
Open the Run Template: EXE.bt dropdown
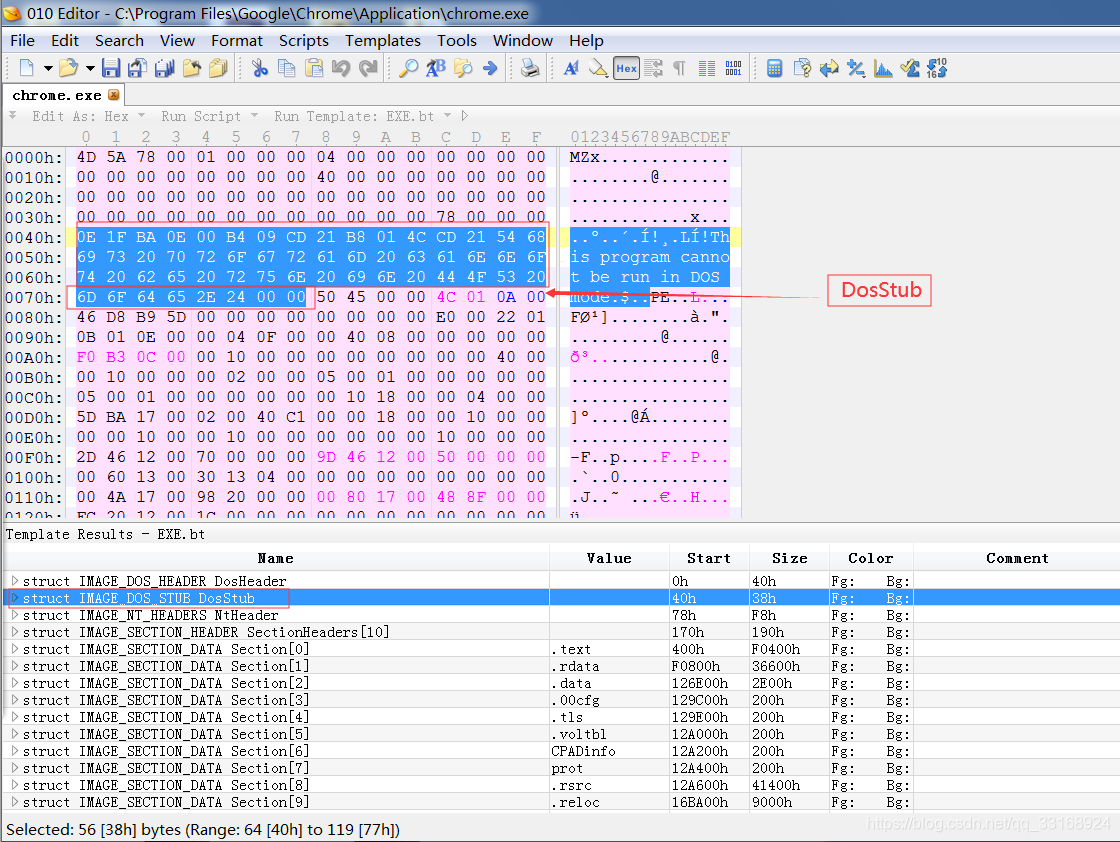(x=447, y=116)
